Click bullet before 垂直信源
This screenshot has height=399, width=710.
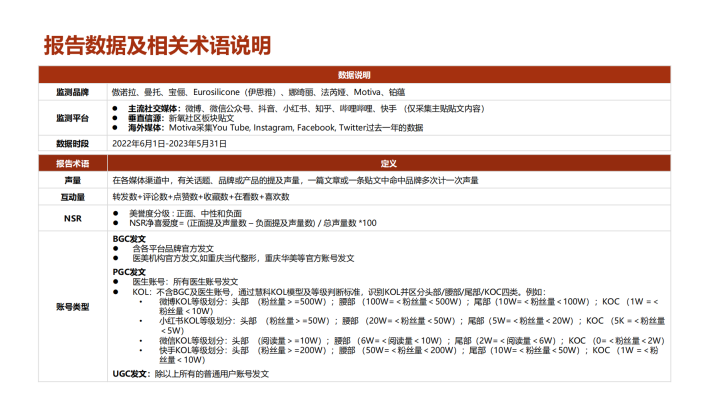click(115, 118)
